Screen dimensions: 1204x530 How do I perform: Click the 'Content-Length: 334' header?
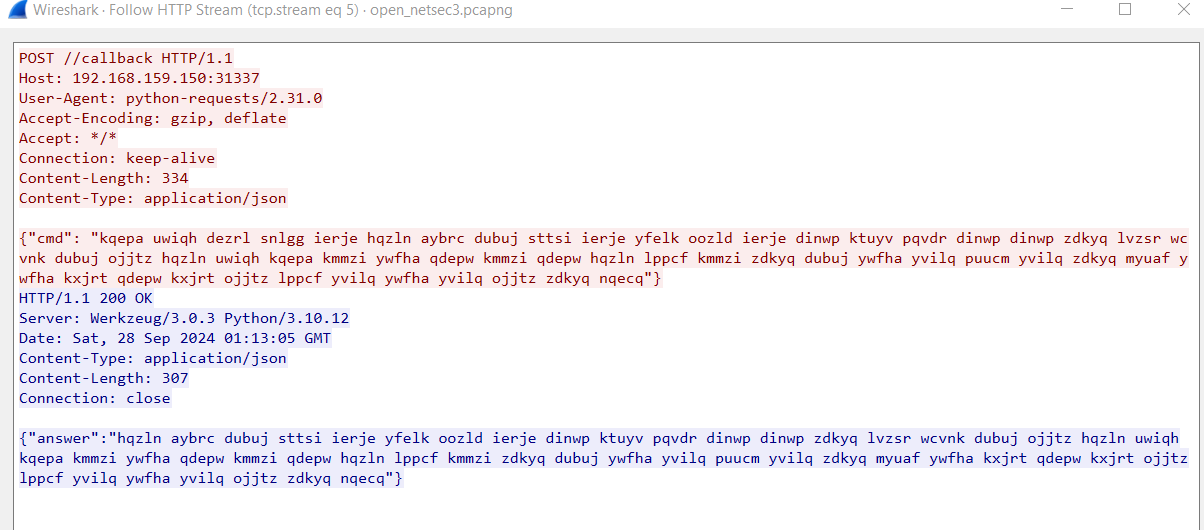point(104,178)
